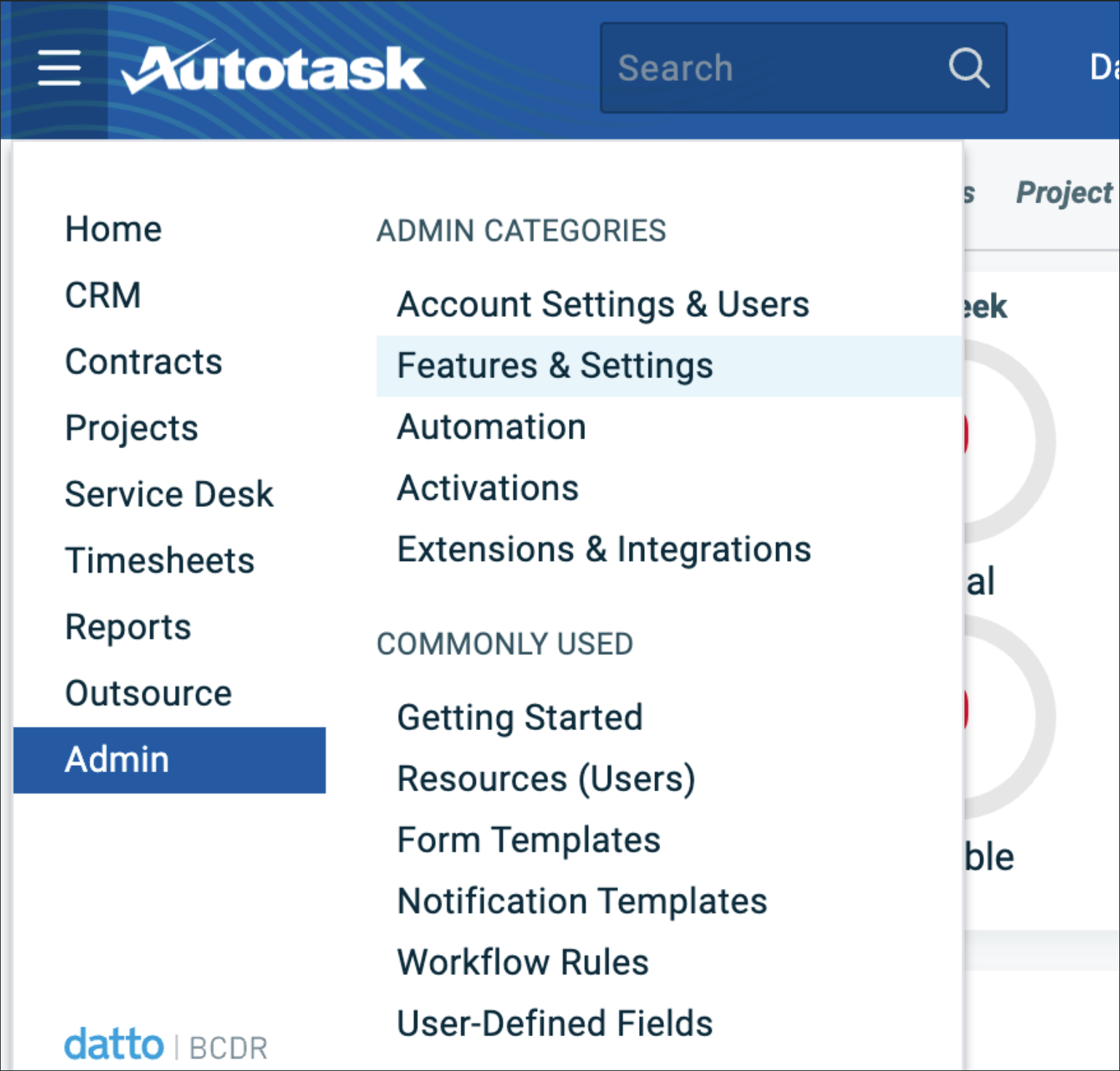Open Features & Settings category
This screenshot has width=1120, height=1071.
point(669,366)
